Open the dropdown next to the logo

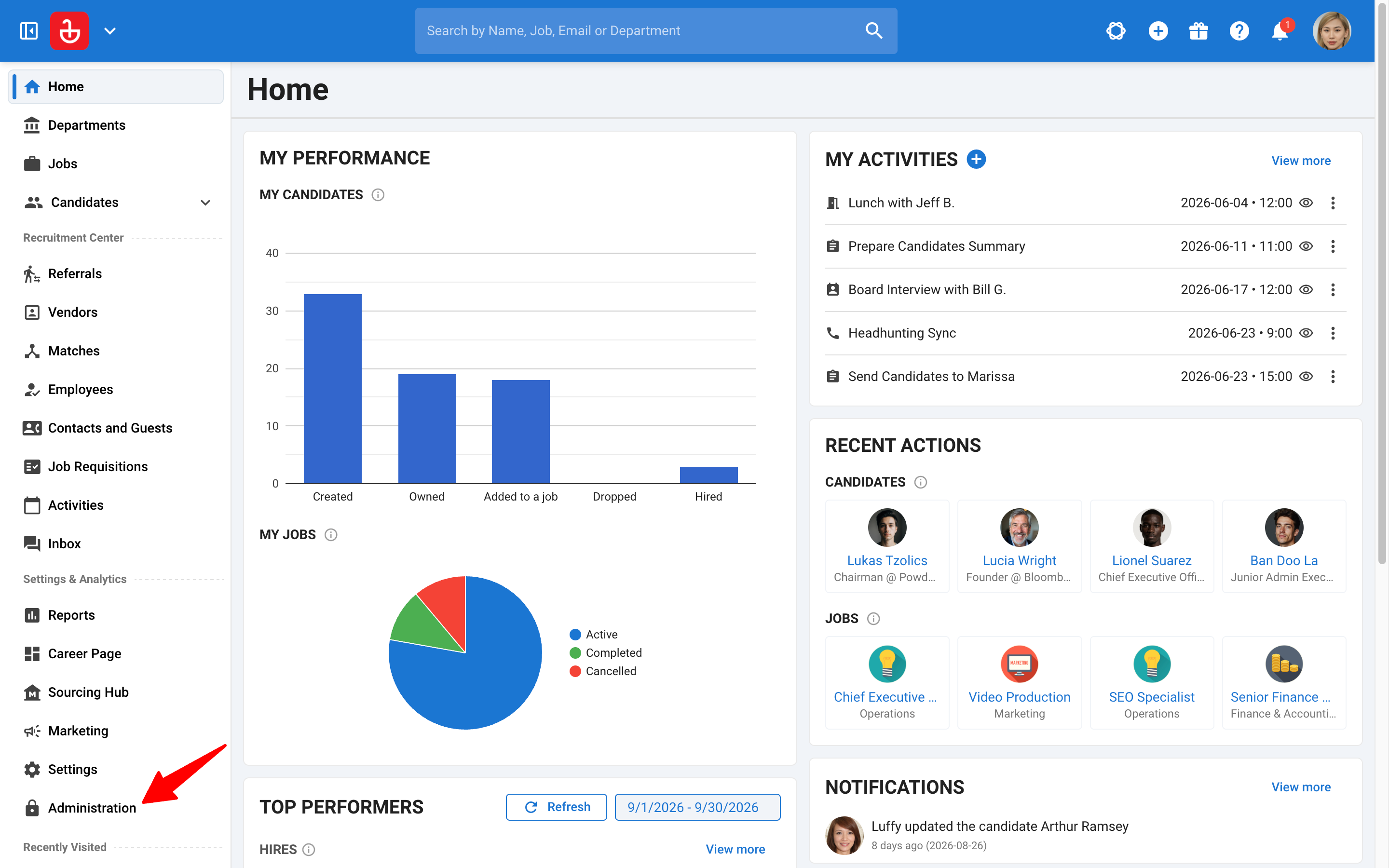tap(109, 31)
